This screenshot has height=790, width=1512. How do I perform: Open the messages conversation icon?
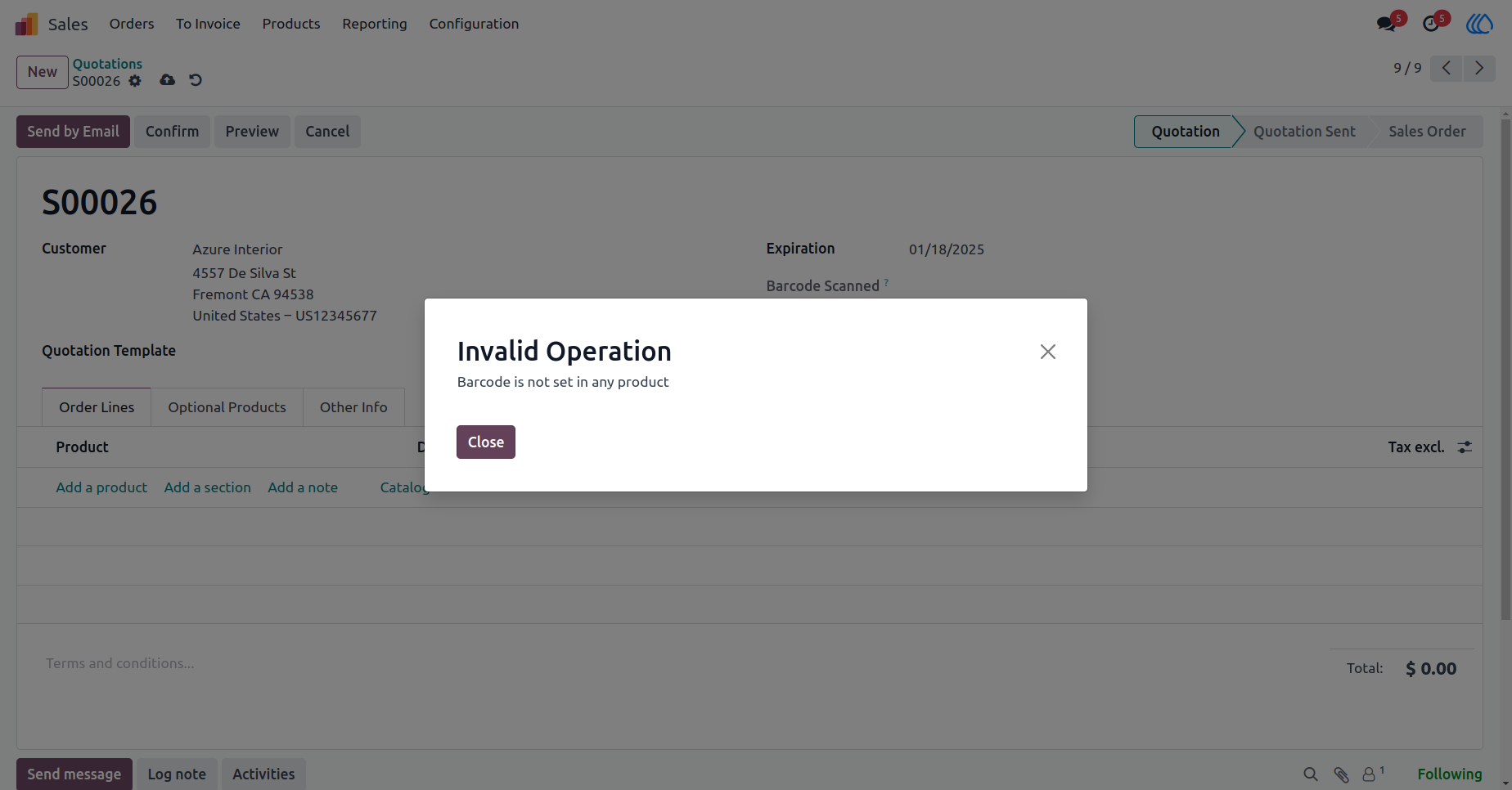[1387, 24]
